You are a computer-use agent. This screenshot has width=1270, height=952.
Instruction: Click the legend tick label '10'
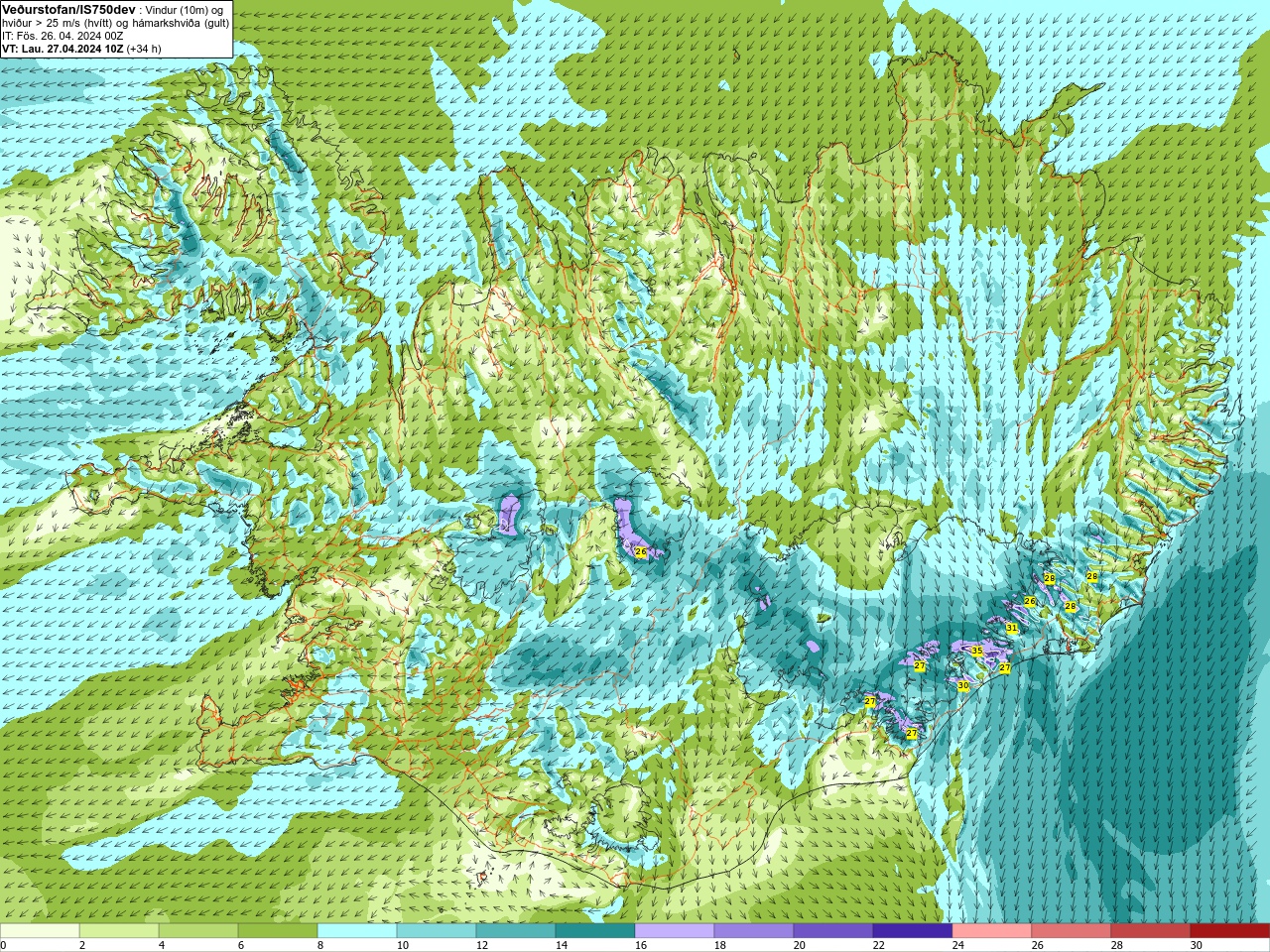tap(403, 945)
